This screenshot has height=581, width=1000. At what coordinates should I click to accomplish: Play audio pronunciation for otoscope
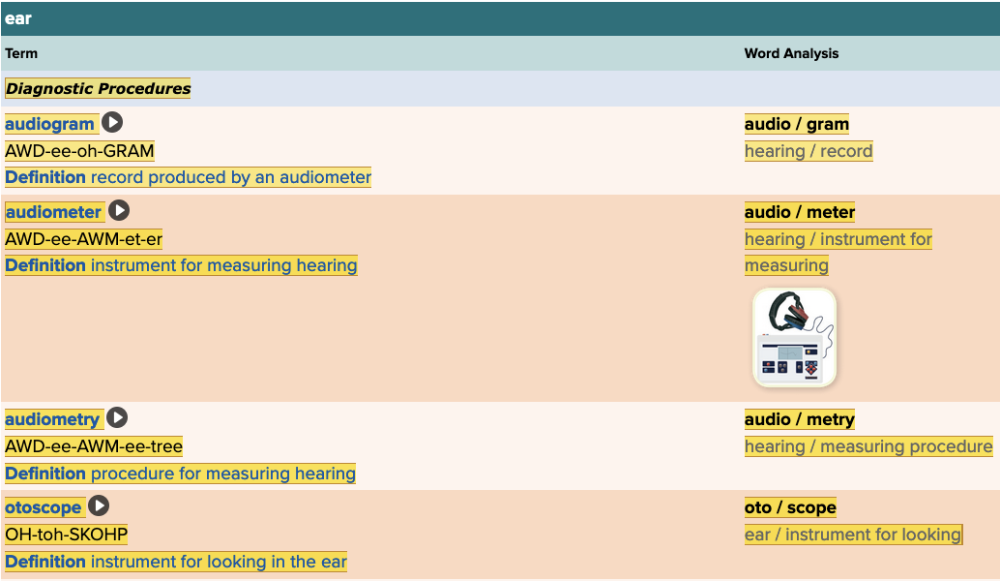(98, 506)
